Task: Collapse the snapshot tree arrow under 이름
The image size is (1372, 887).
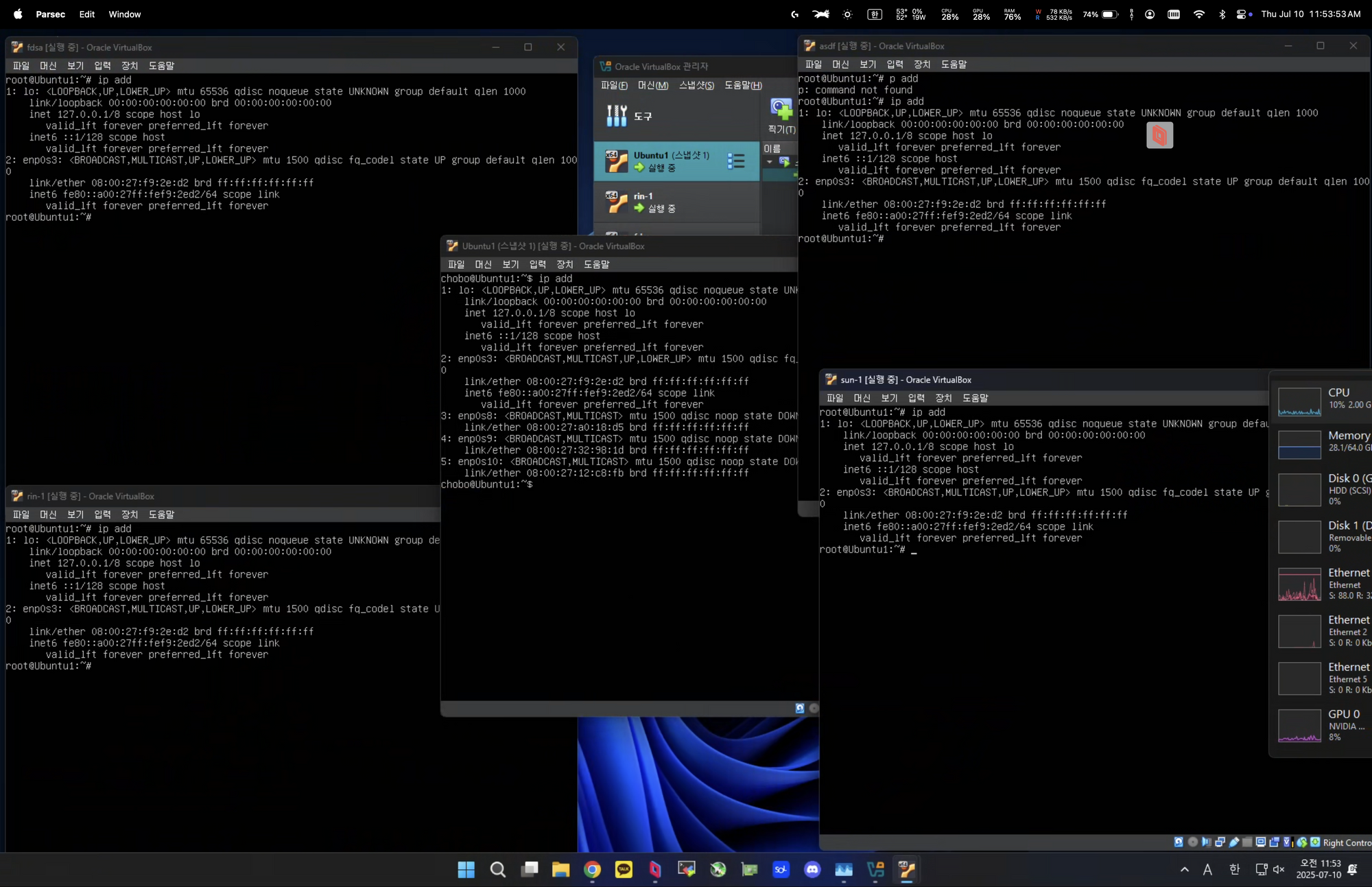Action: (770, 163)
